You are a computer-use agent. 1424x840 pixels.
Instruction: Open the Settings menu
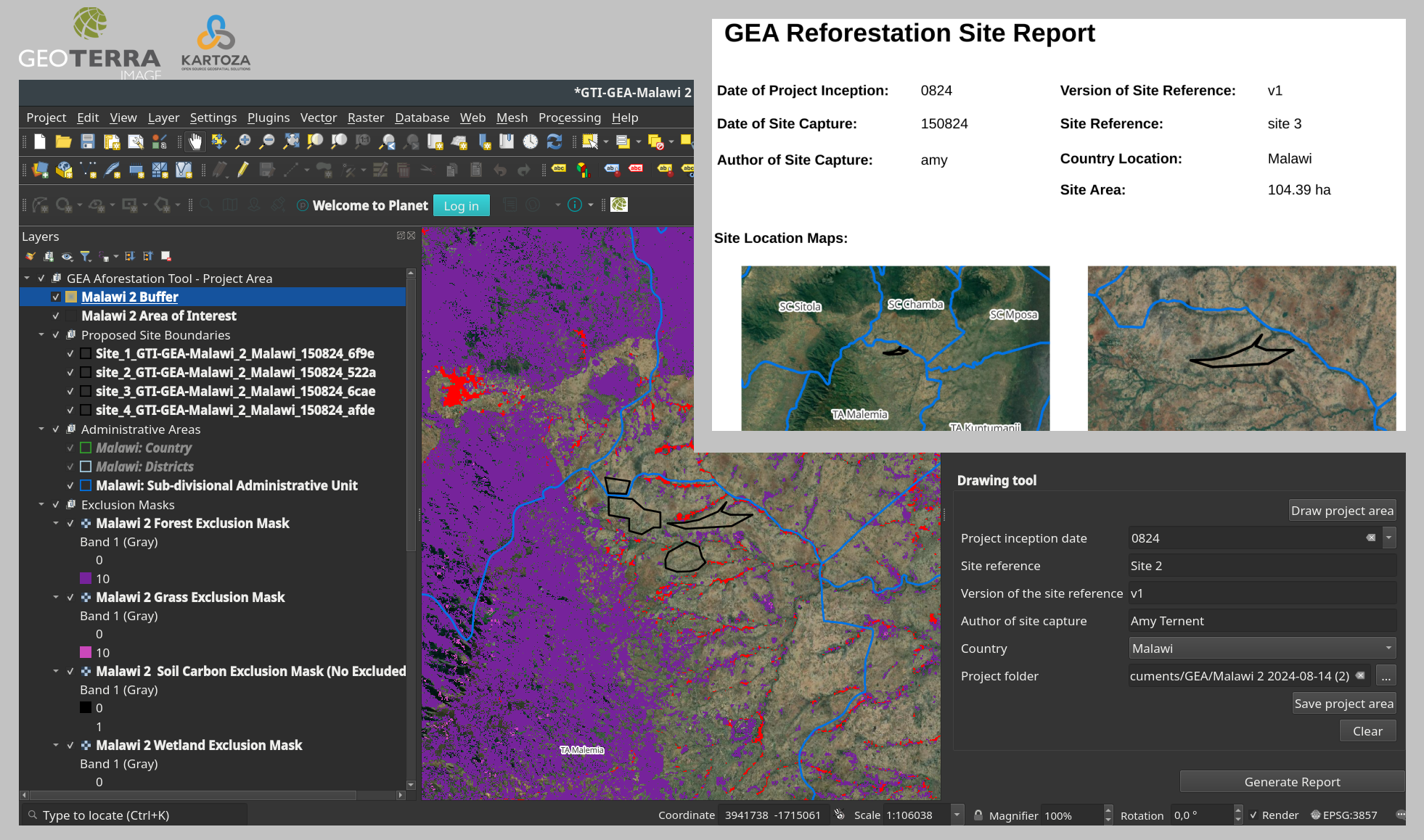pos(213,118)
